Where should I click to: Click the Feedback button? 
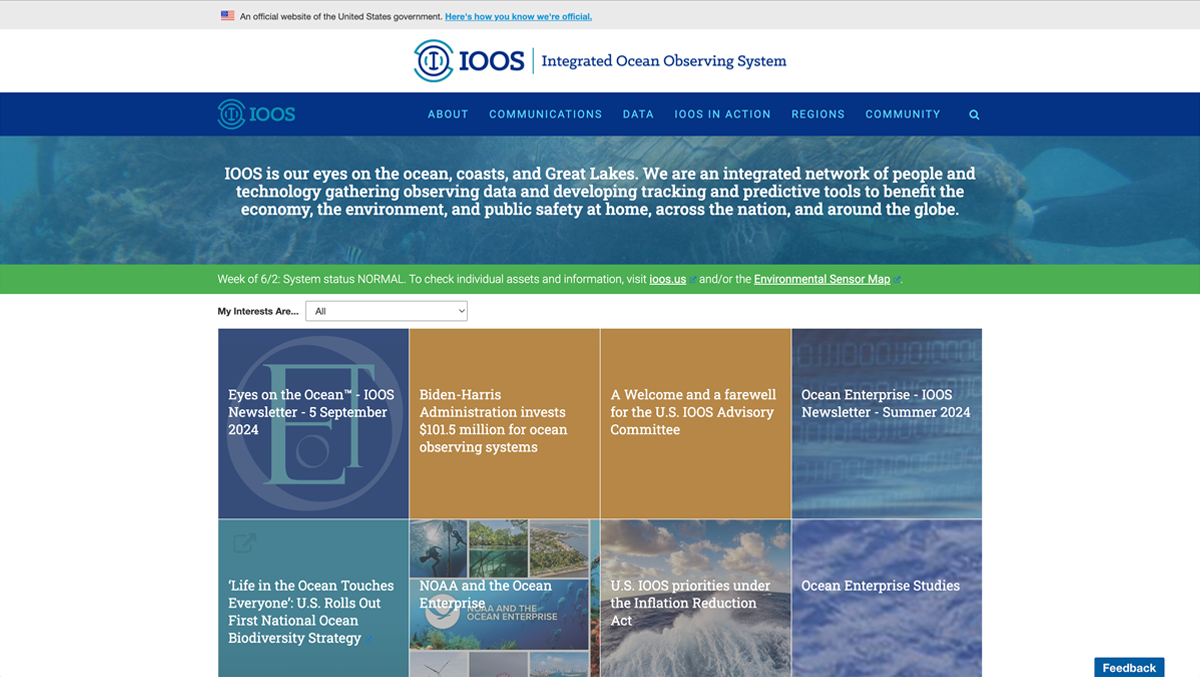1129,668
